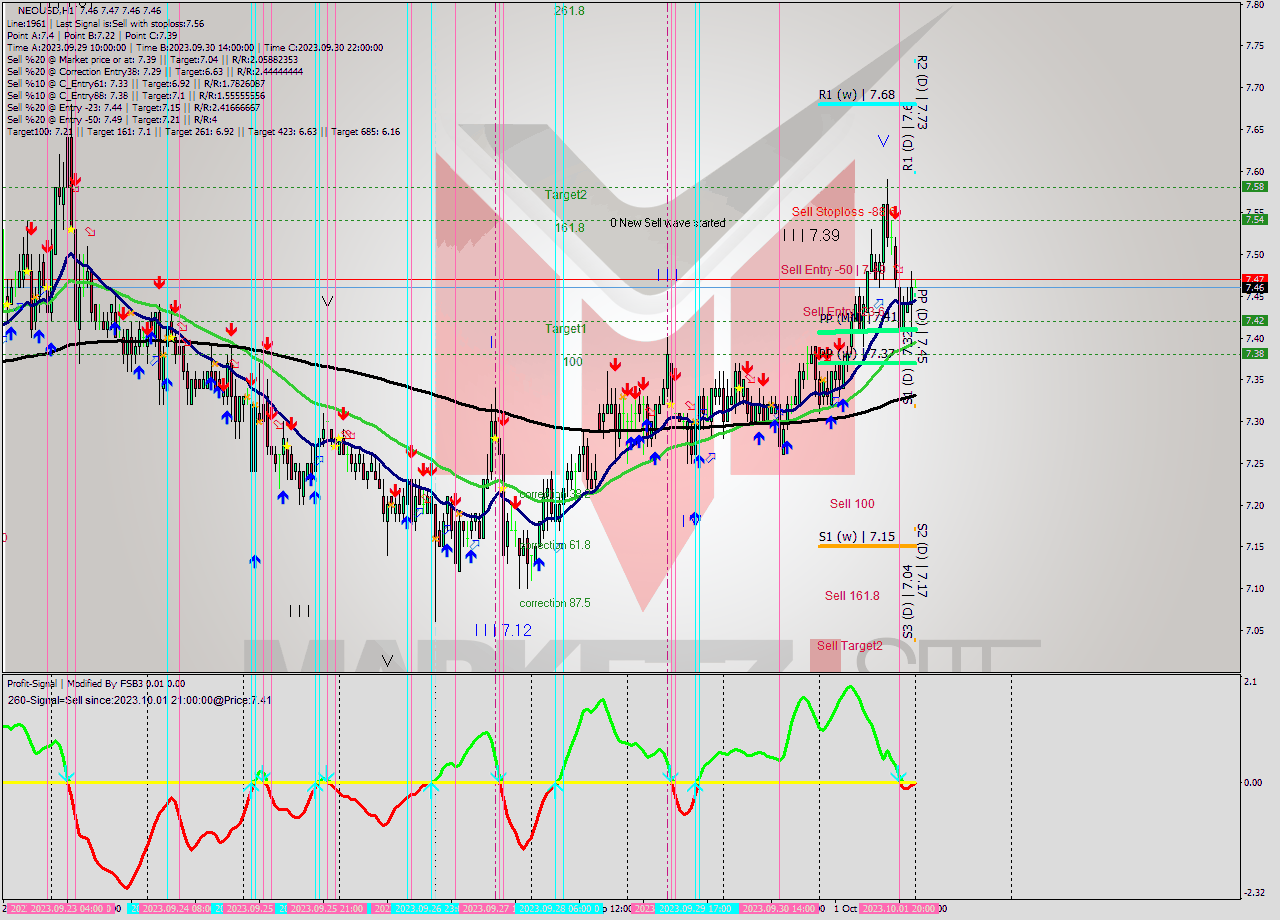Click the green 7.58 price tag
Image resolution: width=1280 pixels, height=920 pixels.
pos(1255,186)
